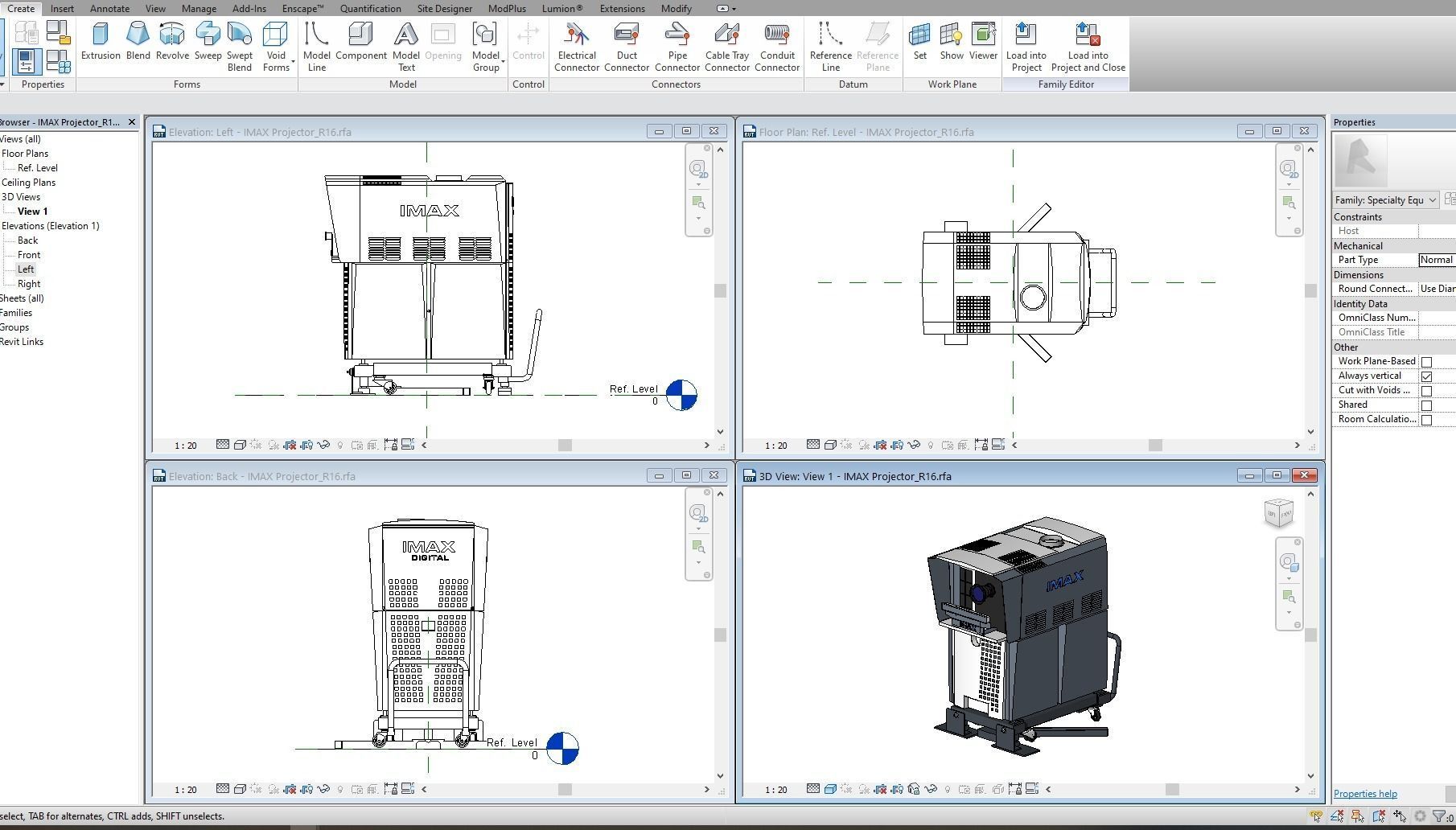Open the View ribbon tab
Viewport: 1456px width, 830px height.
click(x=155, y=9)
